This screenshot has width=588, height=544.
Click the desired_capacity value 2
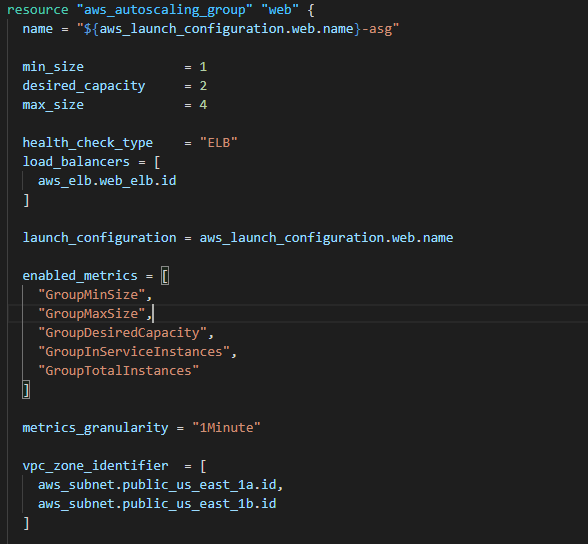(203, 86)
